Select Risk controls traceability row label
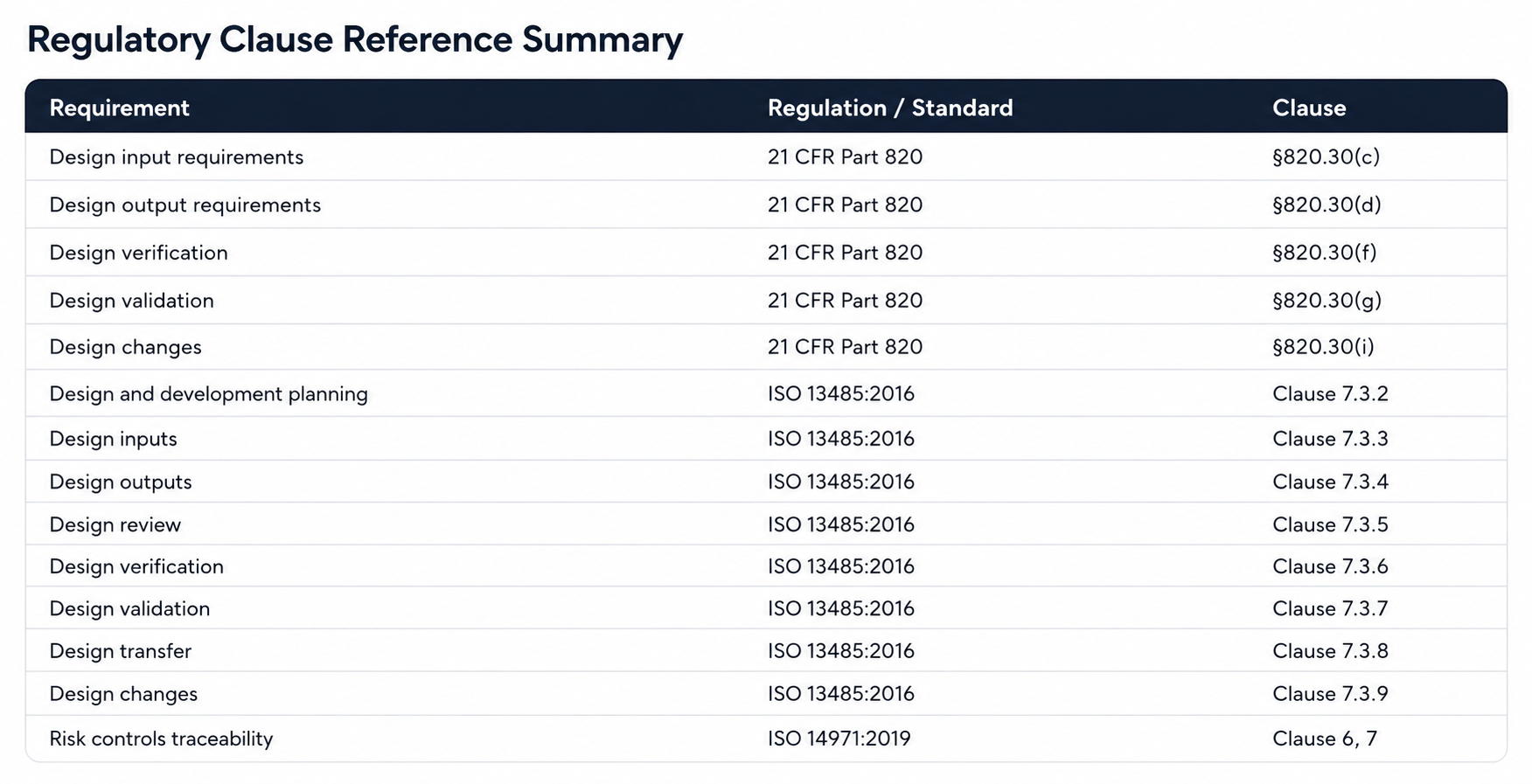This screenshot has width=1532, height=784. [161, 739]
